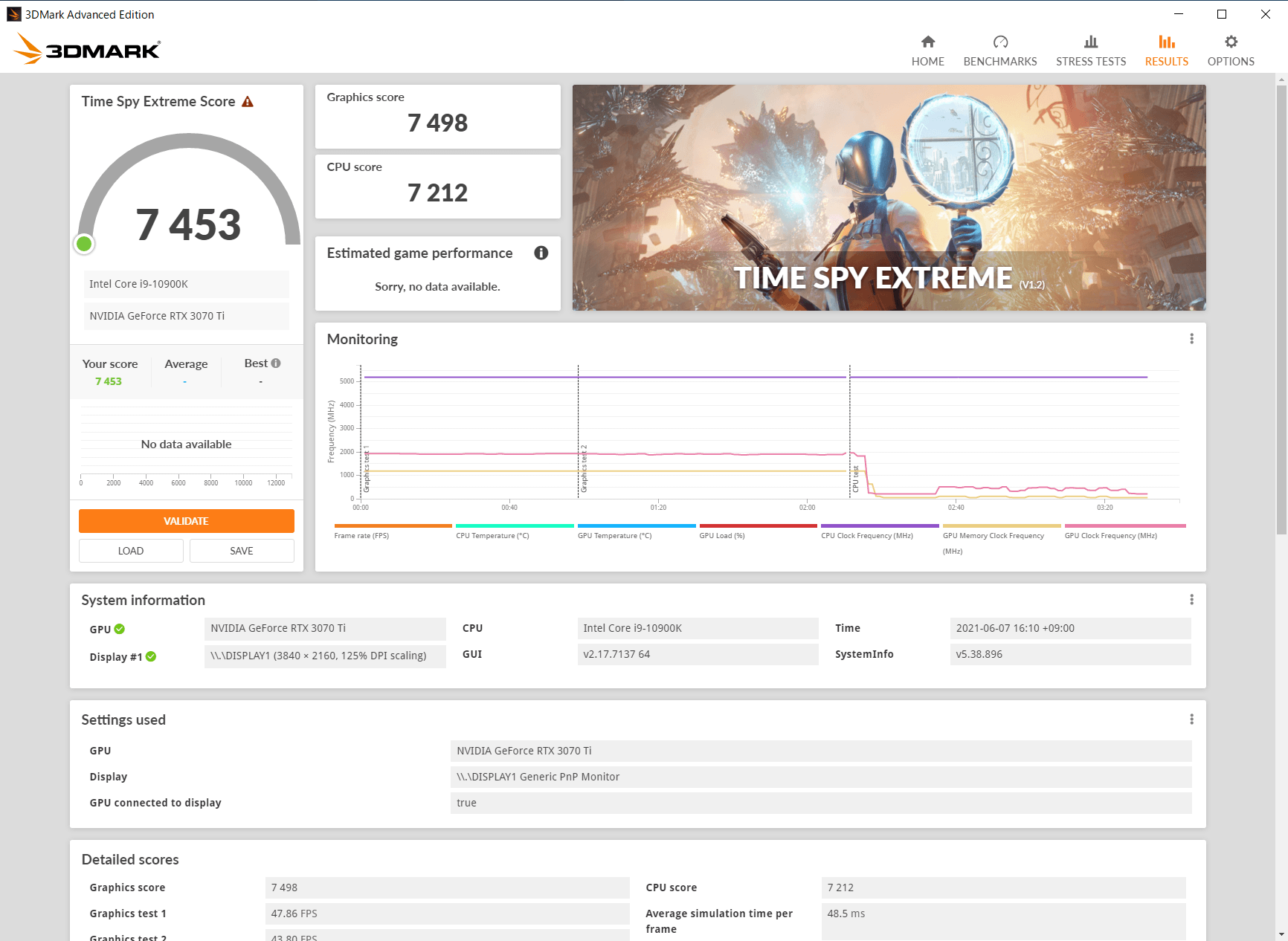The width and height of the screenshot is (1288, 941).
Task: Click the Intel Core i9-10900K label under score
Action: [x=186, y=284]
